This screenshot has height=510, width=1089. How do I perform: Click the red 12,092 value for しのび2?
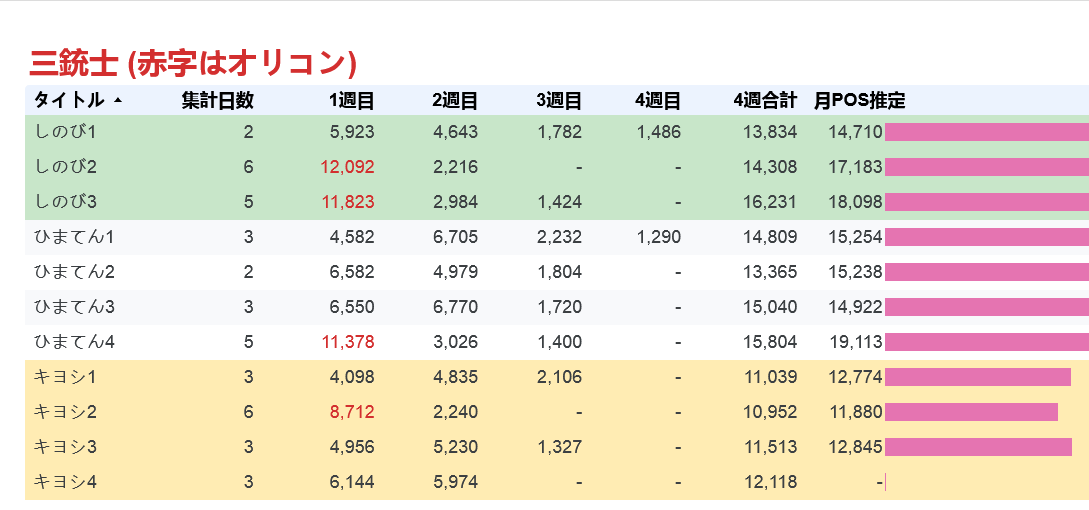coord(347,167)
